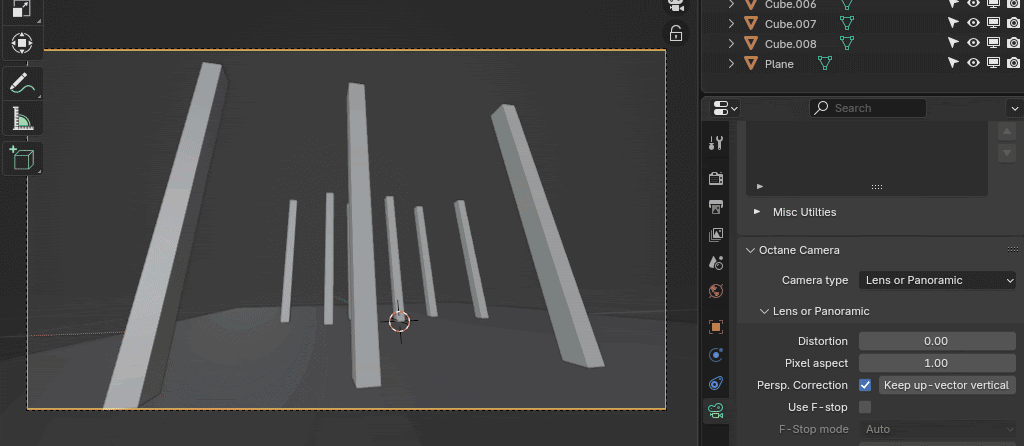Expand Cube.008 in the outliner
The height and width of the screenshot is (446, 1024).
731,44
